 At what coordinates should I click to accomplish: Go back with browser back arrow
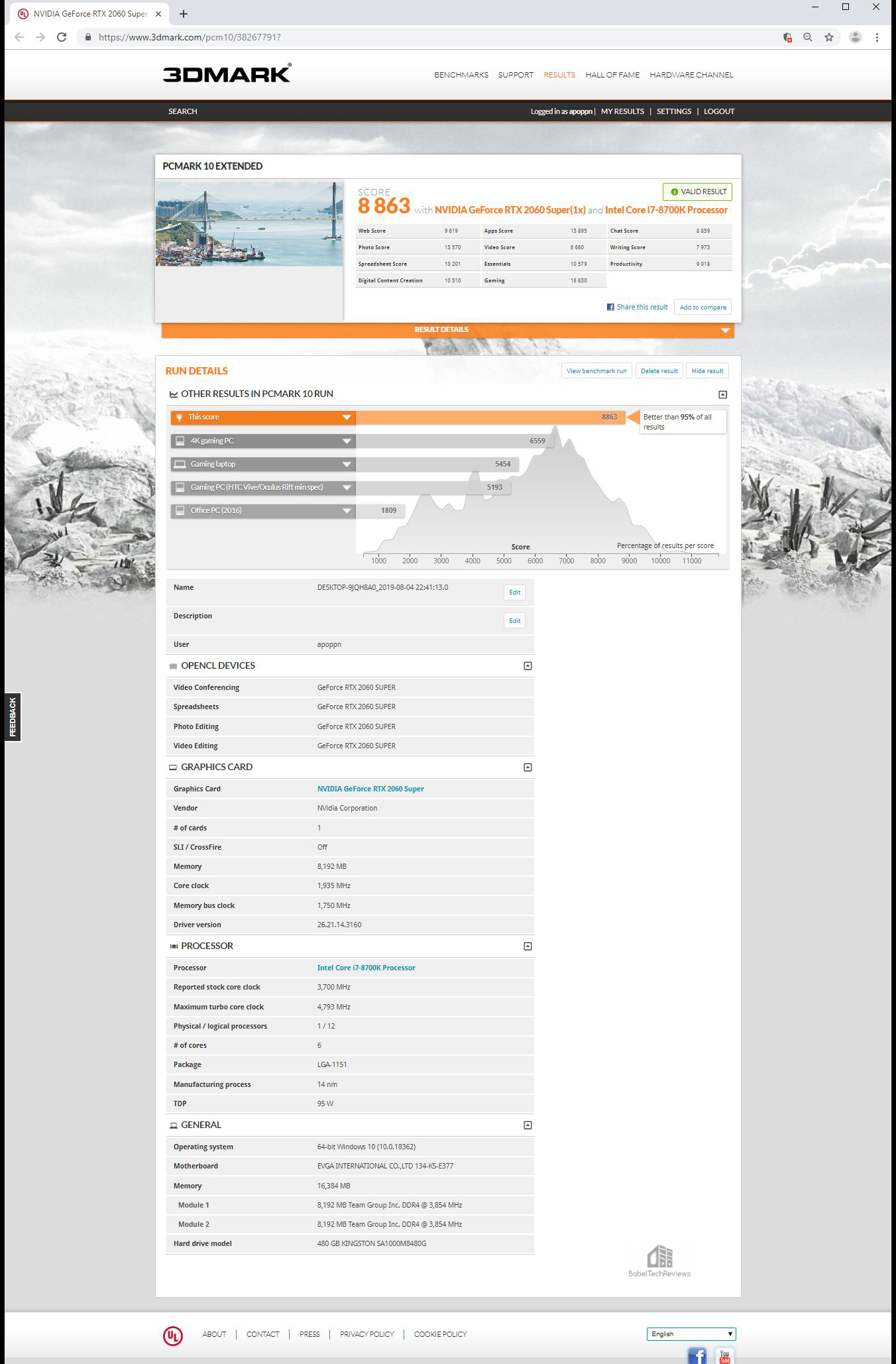click(x=19, y=37)
